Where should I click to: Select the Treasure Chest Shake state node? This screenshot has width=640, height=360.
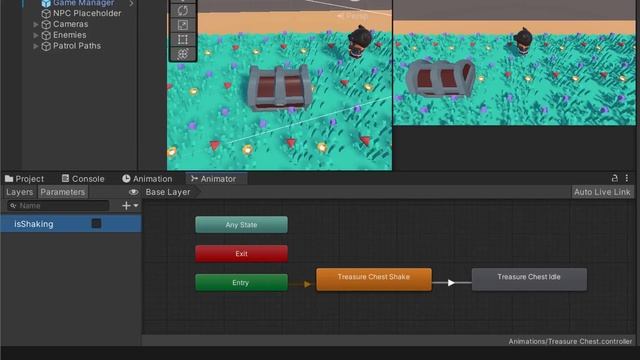pyautogui.click(x=374, y=280)
